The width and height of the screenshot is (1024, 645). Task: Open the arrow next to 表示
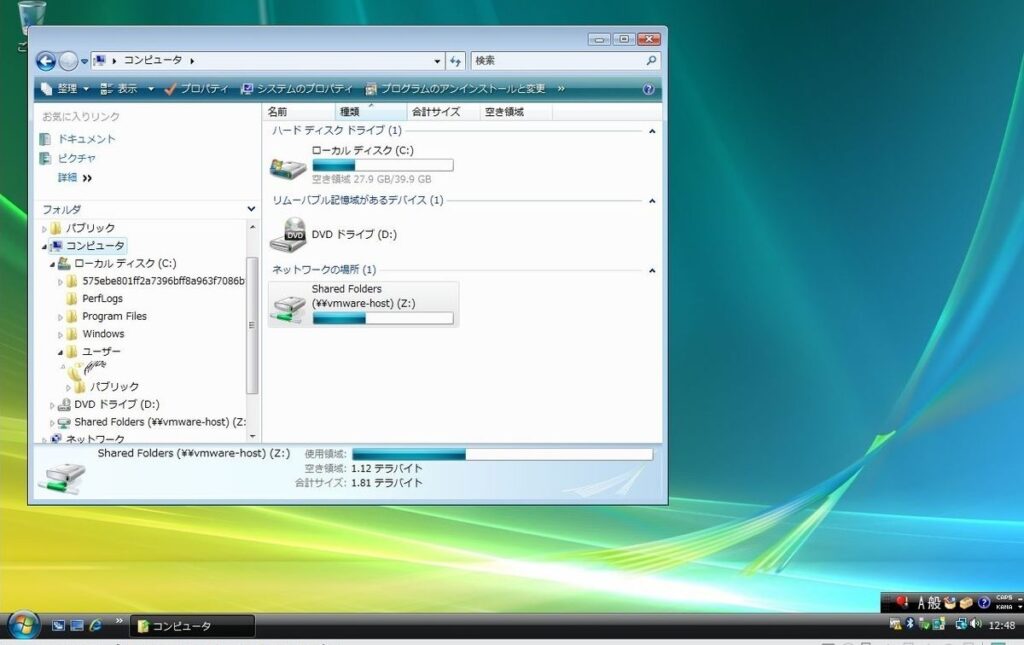coord(151,89)
